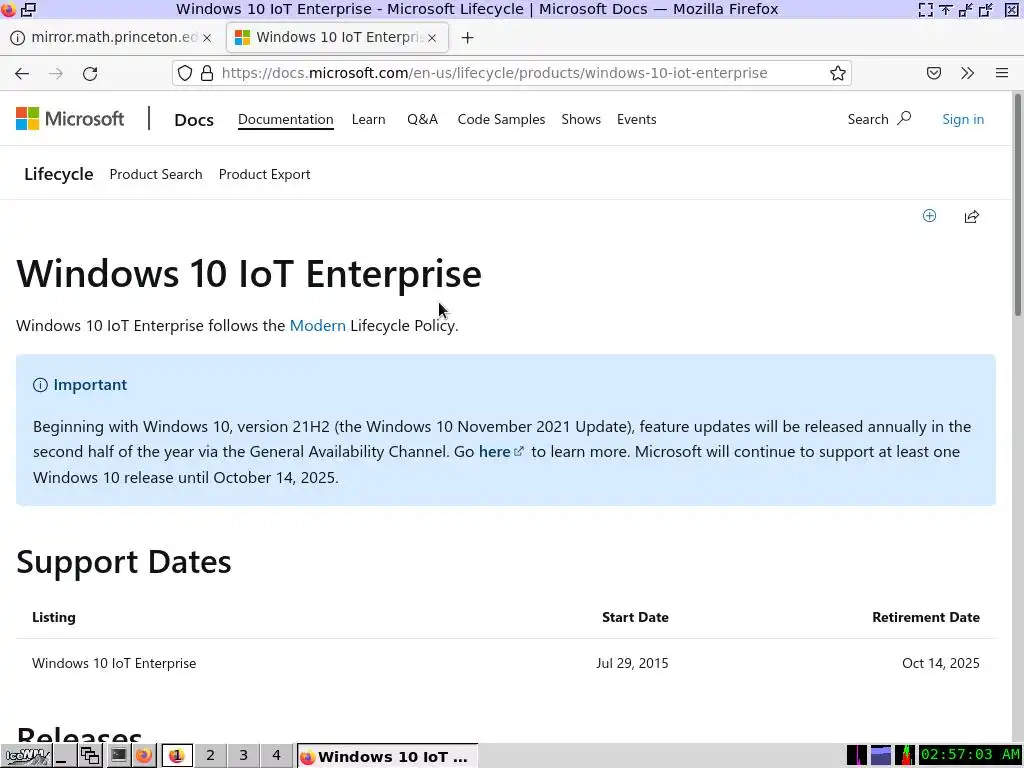Click the tracking protection shield icon
The height and width of the screenshot is (768, 1024).
(185, 73)
